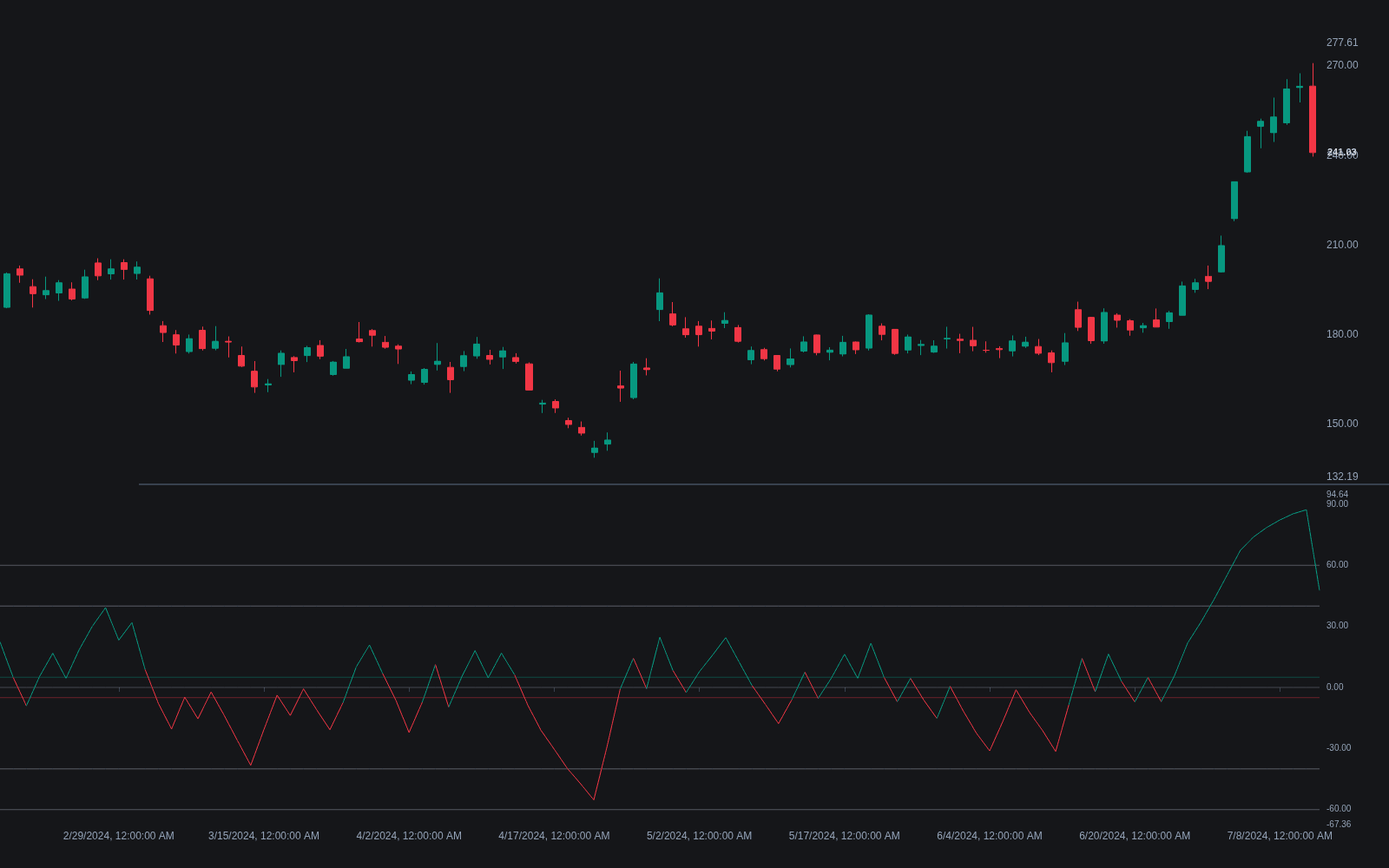The width and height of the screenshot is (1389, 868).
Task: Click the 60.00 indicator axis label
Action: 1338,565
